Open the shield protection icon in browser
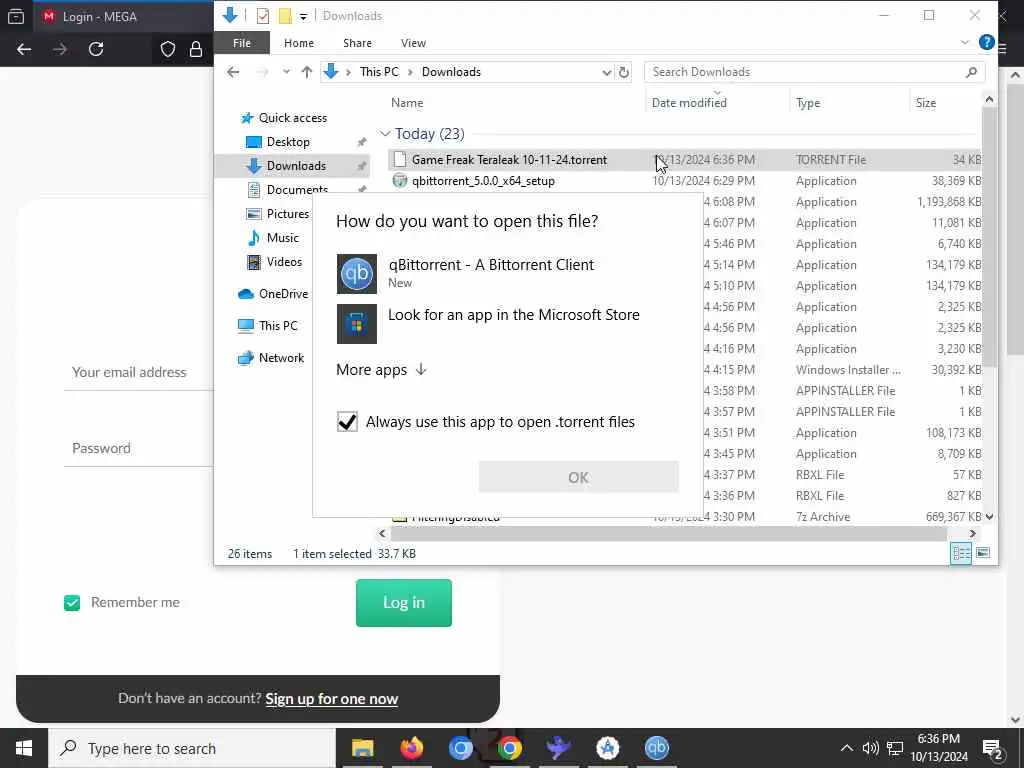The image size is (1024, 768). click(168, 49)
